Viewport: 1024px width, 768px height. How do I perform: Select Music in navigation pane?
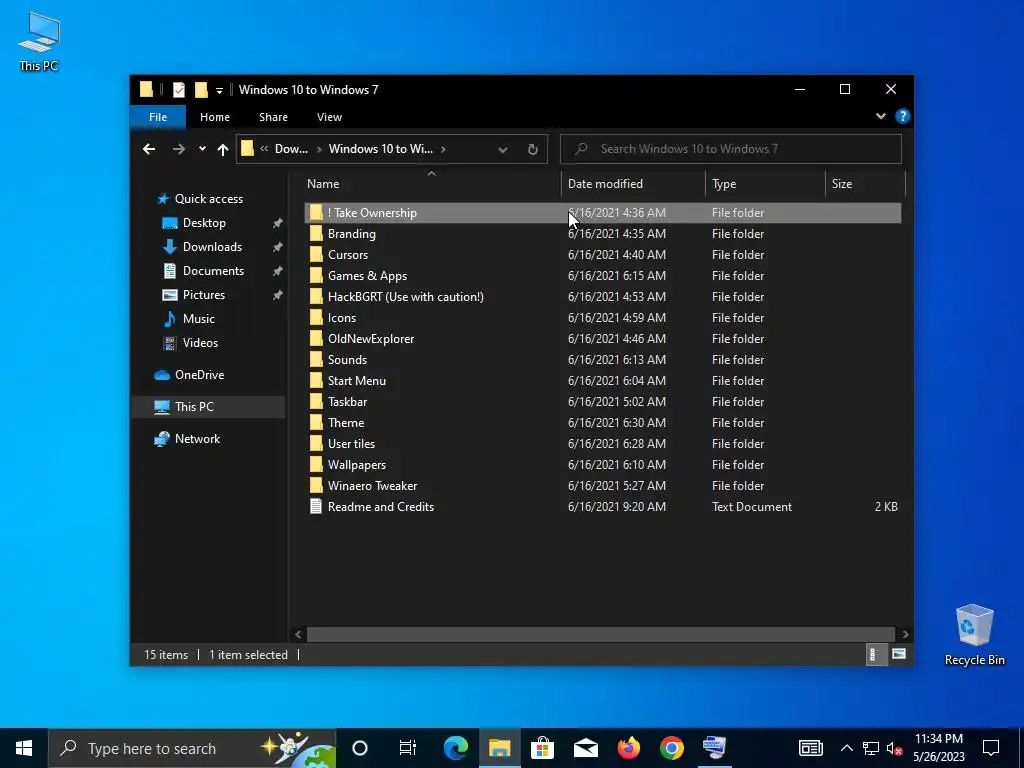click(199, 319)
